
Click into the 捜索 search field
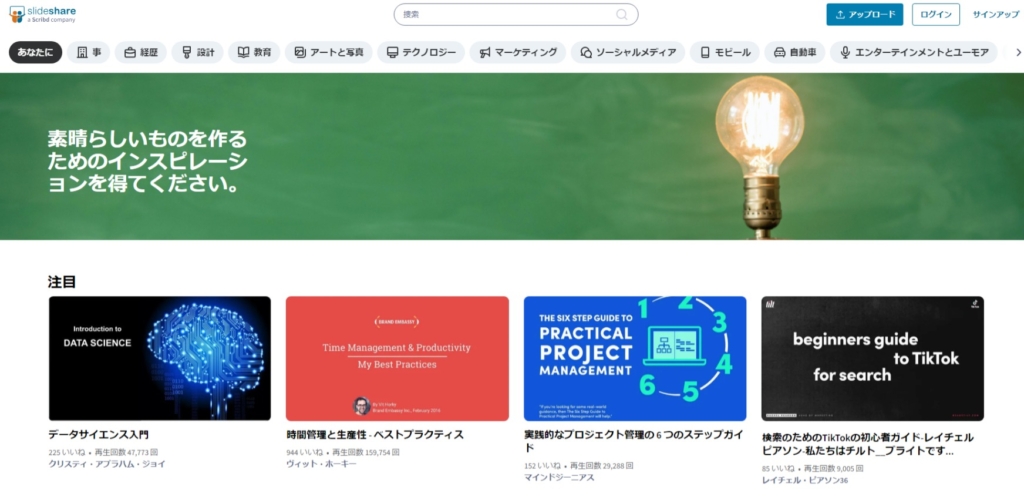pyautogui.click(x=516, y=14)
